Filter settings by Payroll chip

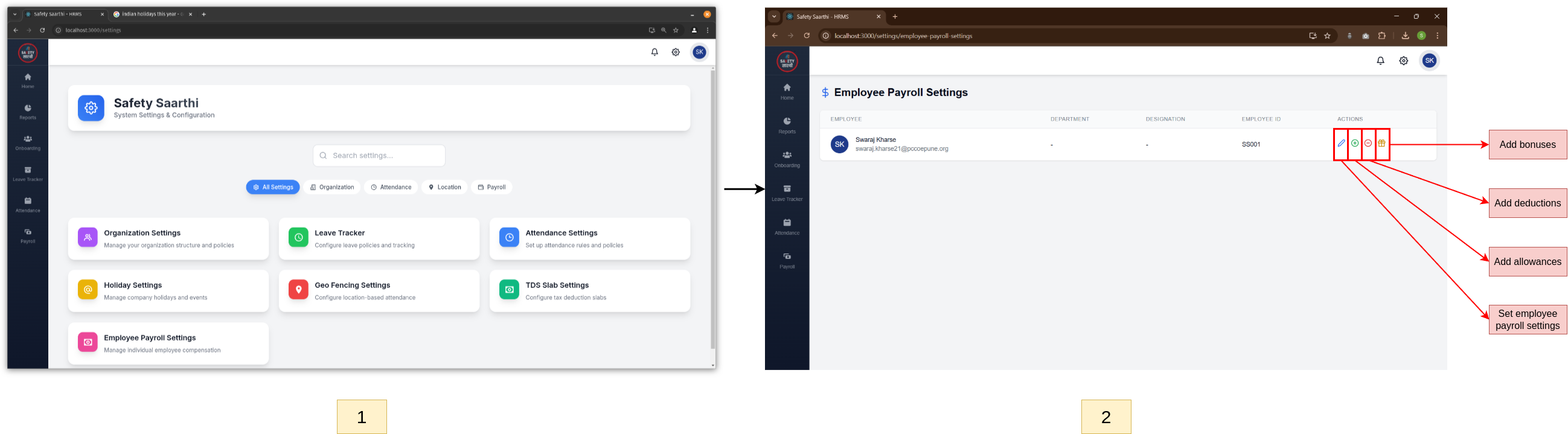tap(491, 188)
